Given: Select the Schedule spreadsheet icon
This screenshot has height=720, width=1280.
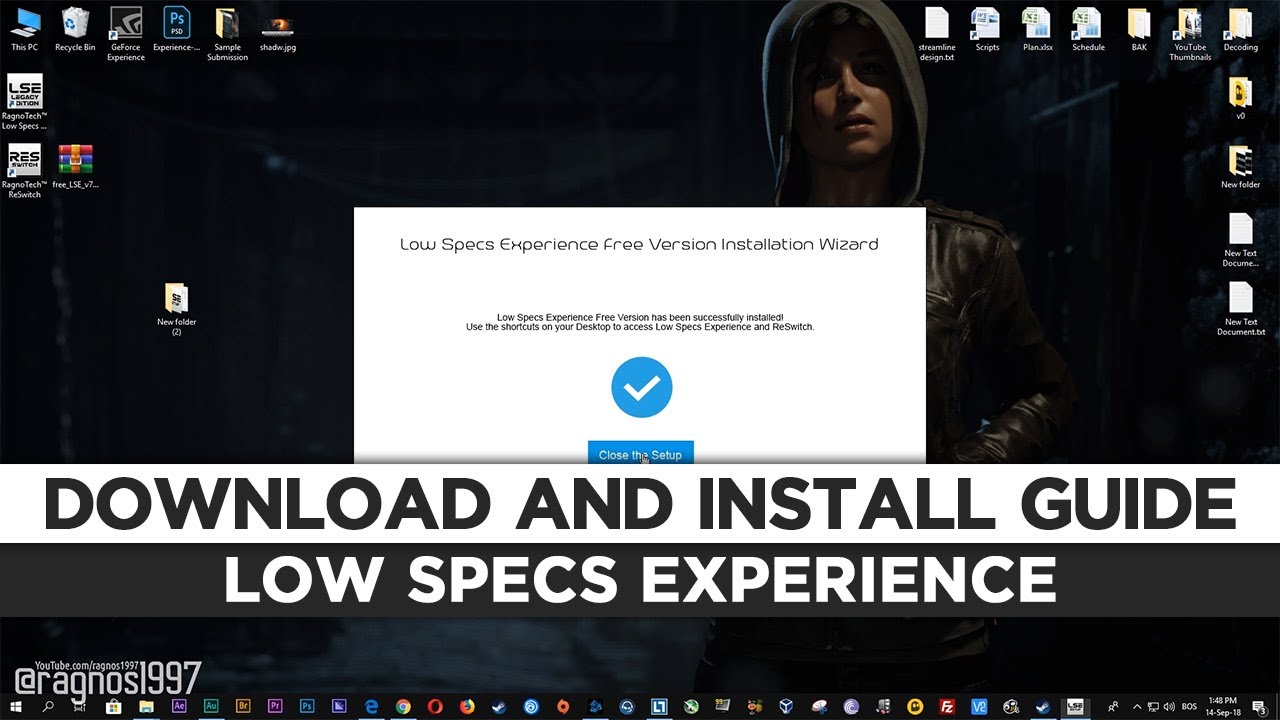Looking at the screenshot, I should [x=1088, y=28].
